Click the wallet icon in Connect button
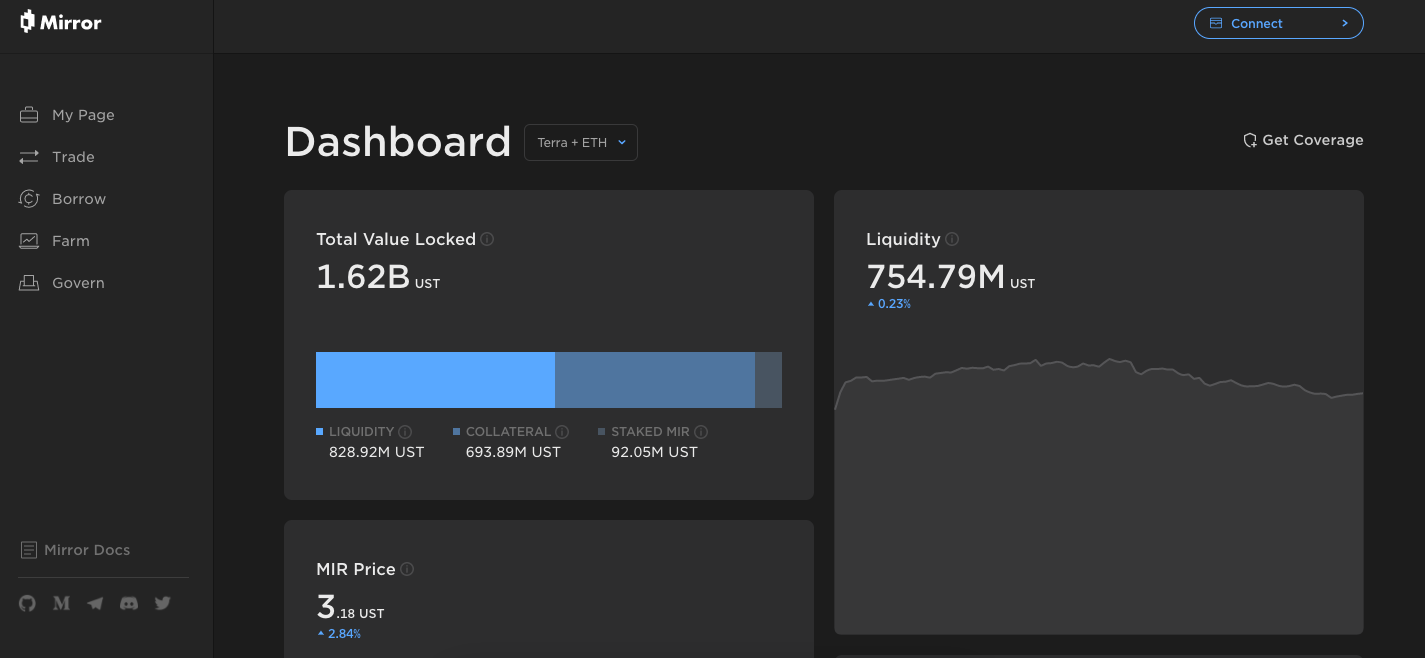This screenshot has height=658, width=1425. click(1216, 23)
